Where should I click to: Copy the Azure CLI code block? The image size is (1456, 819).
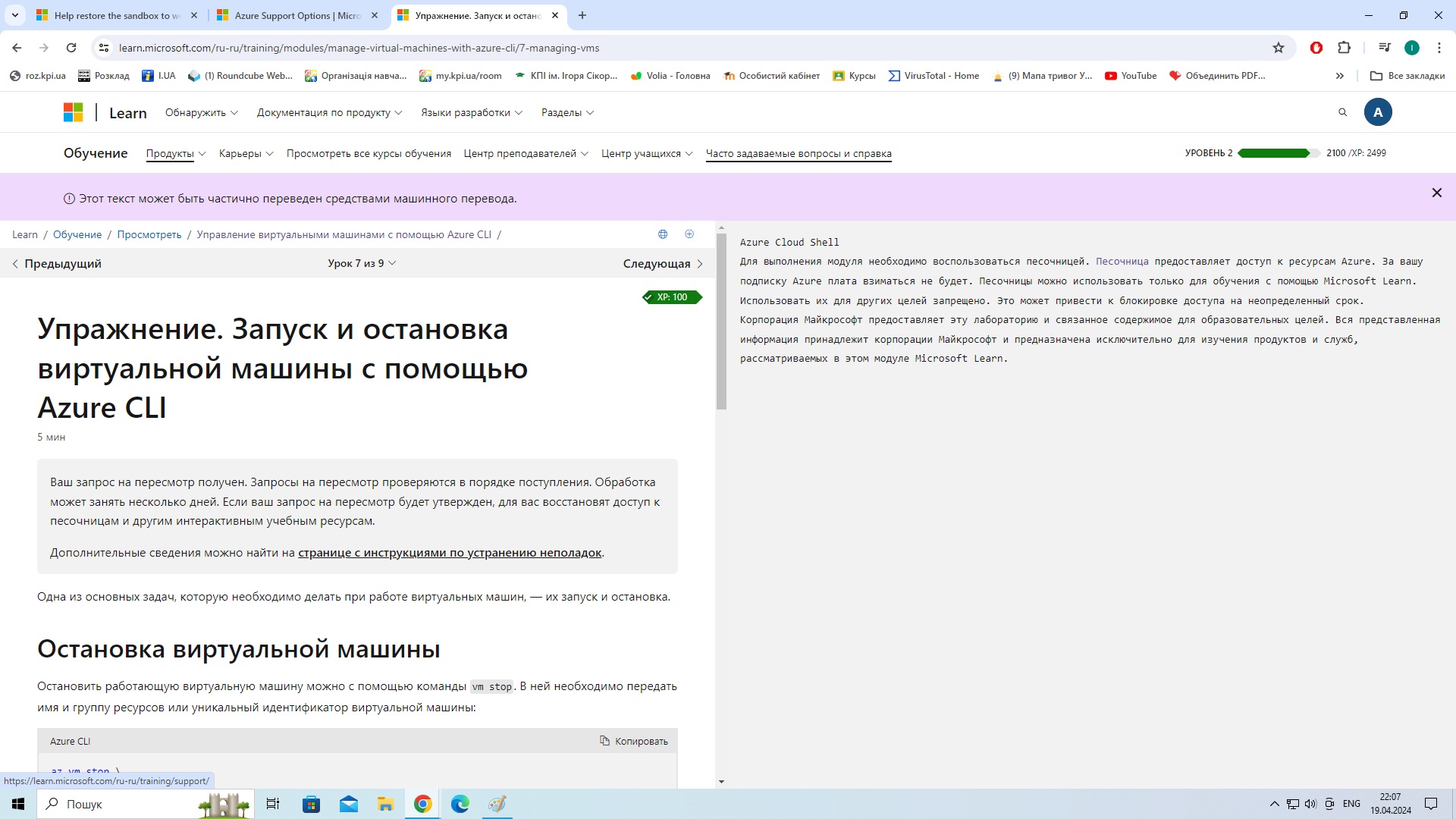click(634, 741)
